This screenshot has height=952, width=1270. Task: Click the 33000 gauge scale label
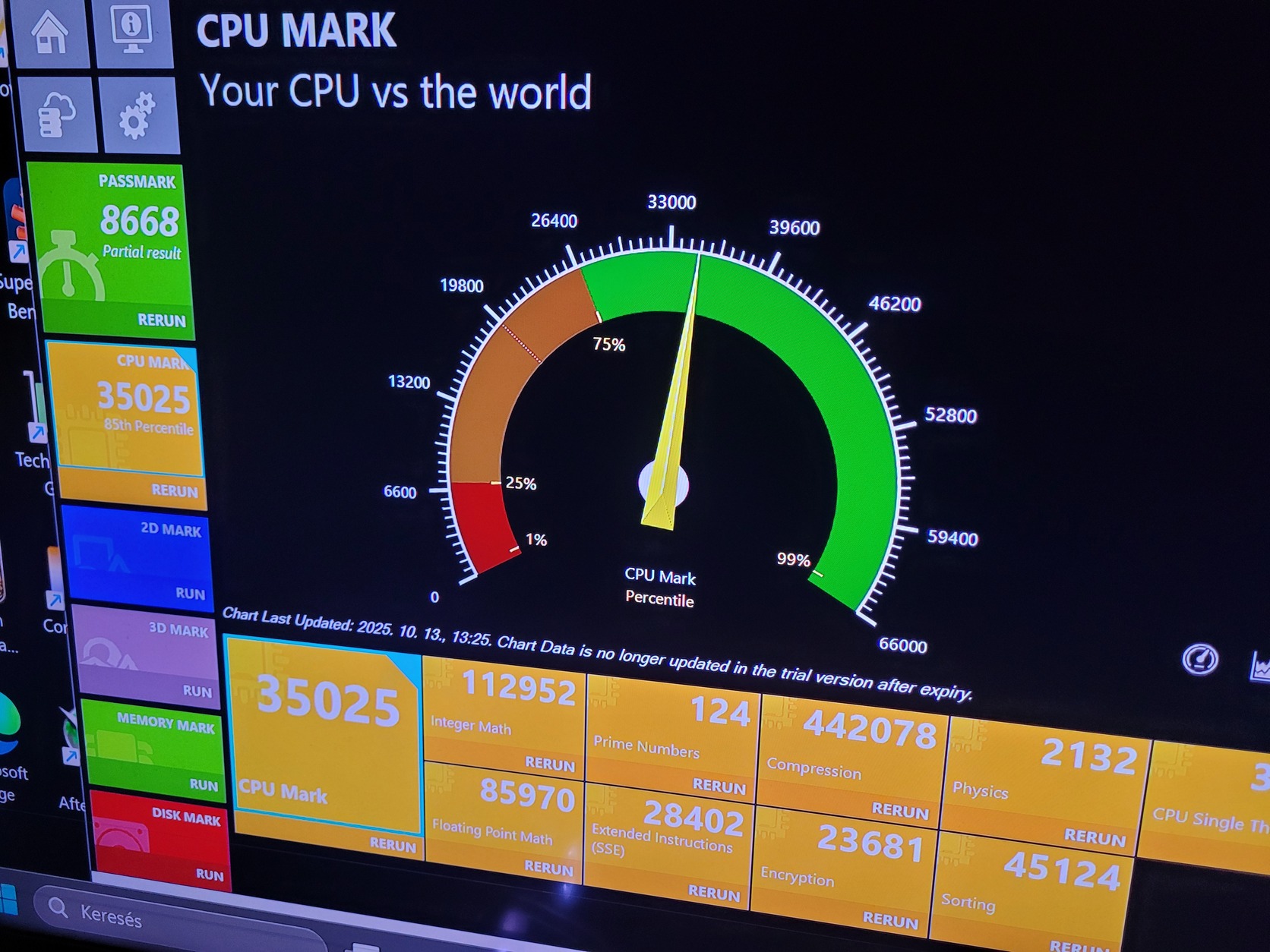tap(671, 202)
